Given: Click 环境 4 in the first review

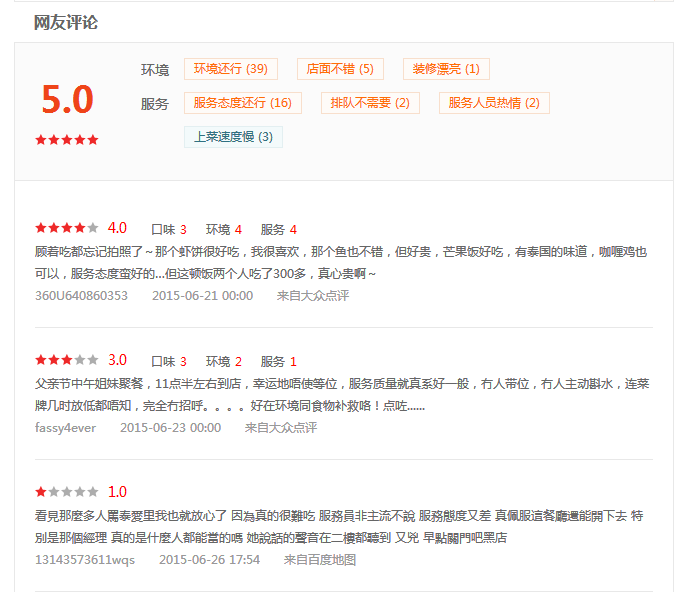Looking at the screenshot, I should pyautogui.click(x=224, y=229).
